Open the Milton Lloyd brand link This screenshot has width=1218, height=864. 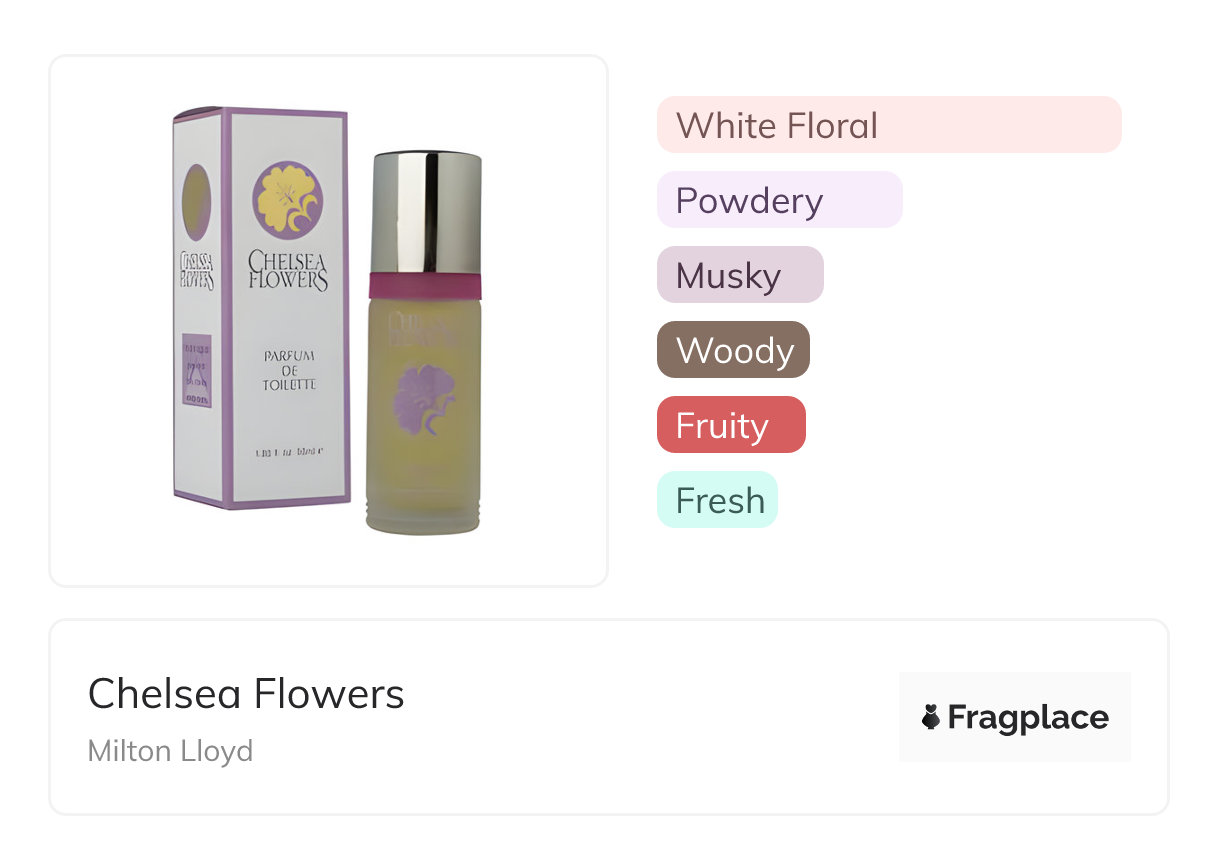[x=170, y=750]
